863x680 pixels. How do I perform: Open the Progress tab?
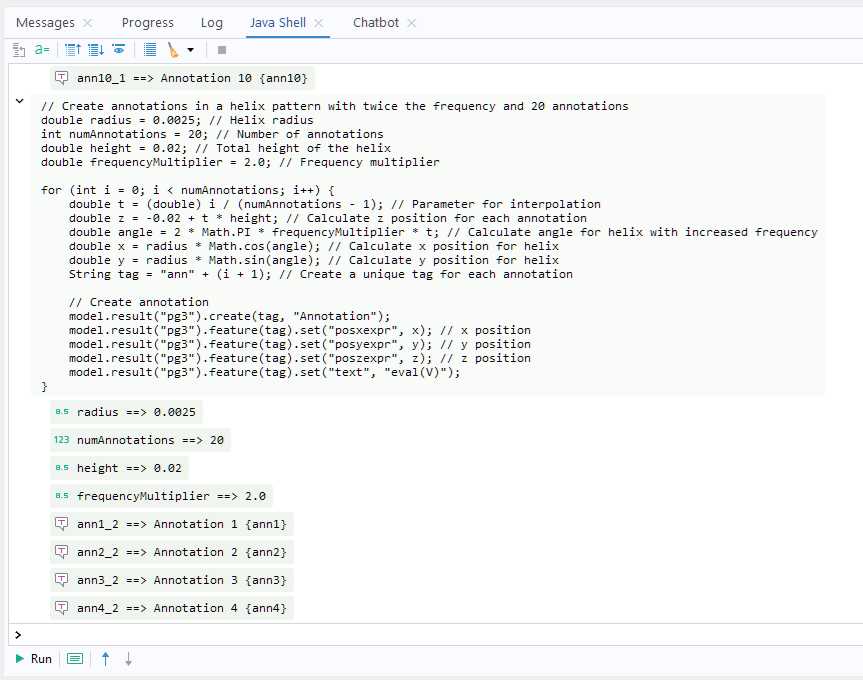147,22
